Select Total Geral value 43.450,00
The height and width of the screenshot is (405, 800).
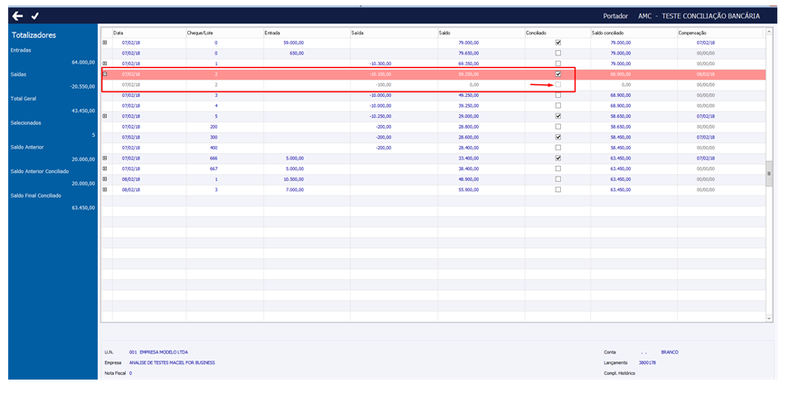click(x=83, y=111)
